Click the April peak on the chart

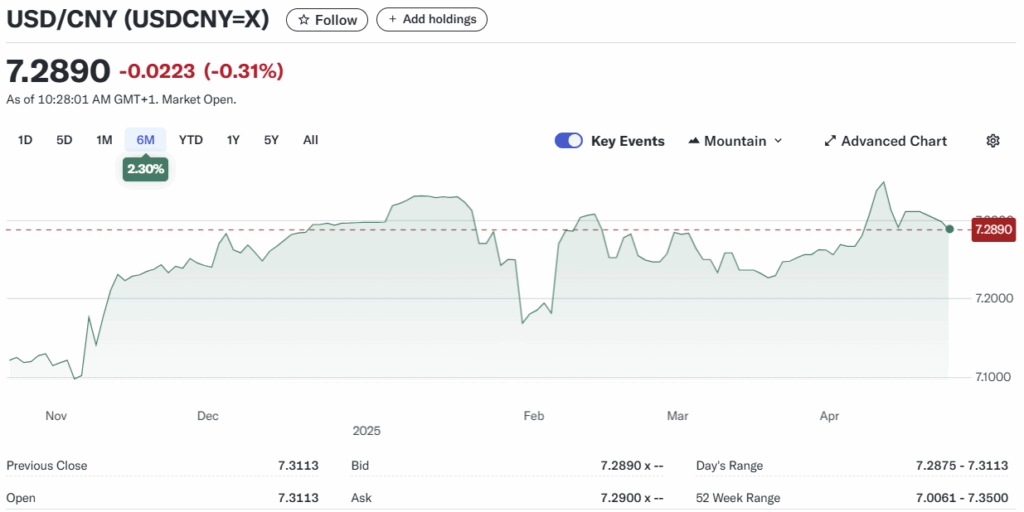point(882,183)
